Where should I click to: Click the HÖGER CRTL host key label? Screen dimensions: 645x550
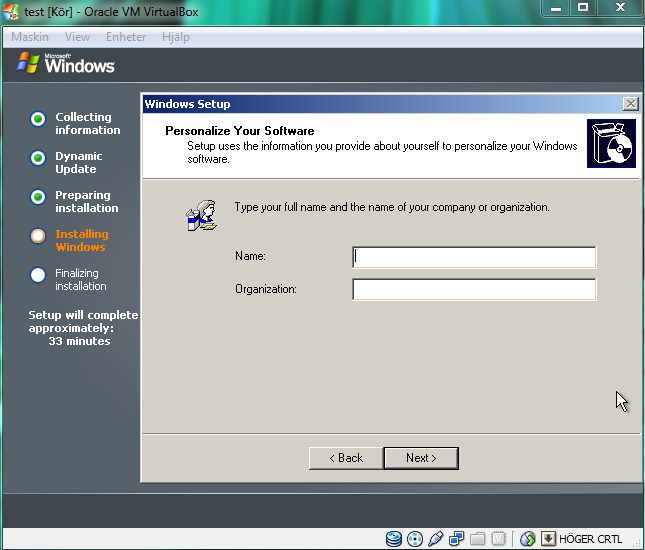(x=590, y=539)
